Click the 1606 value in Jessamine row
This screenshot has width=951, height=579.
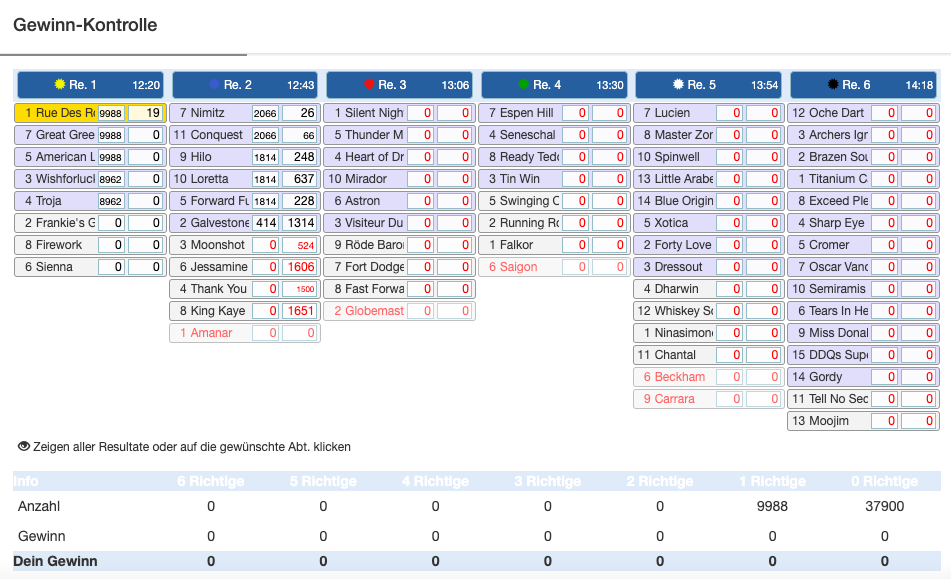301,267
